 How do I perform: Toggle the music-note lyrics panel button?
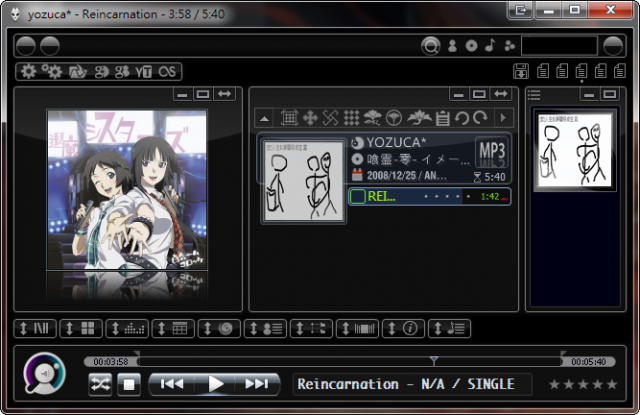point(449,328)
